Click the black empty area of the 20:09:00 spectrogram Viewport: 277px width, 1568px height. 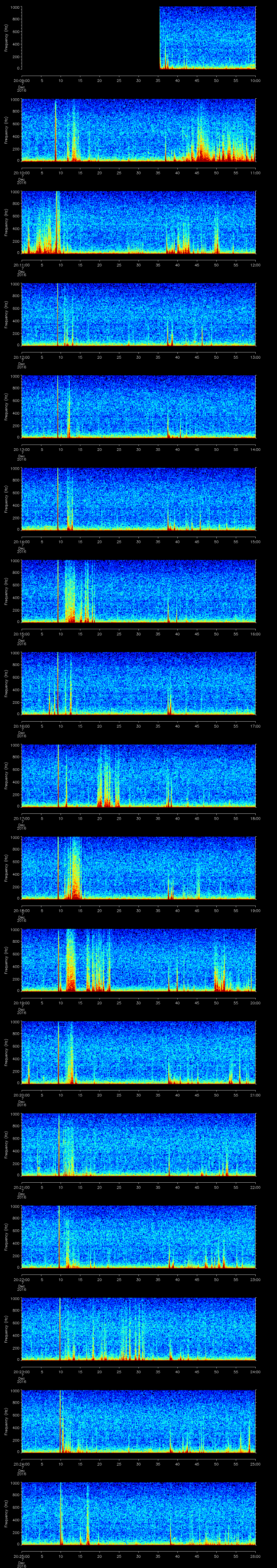coord(90,38)
